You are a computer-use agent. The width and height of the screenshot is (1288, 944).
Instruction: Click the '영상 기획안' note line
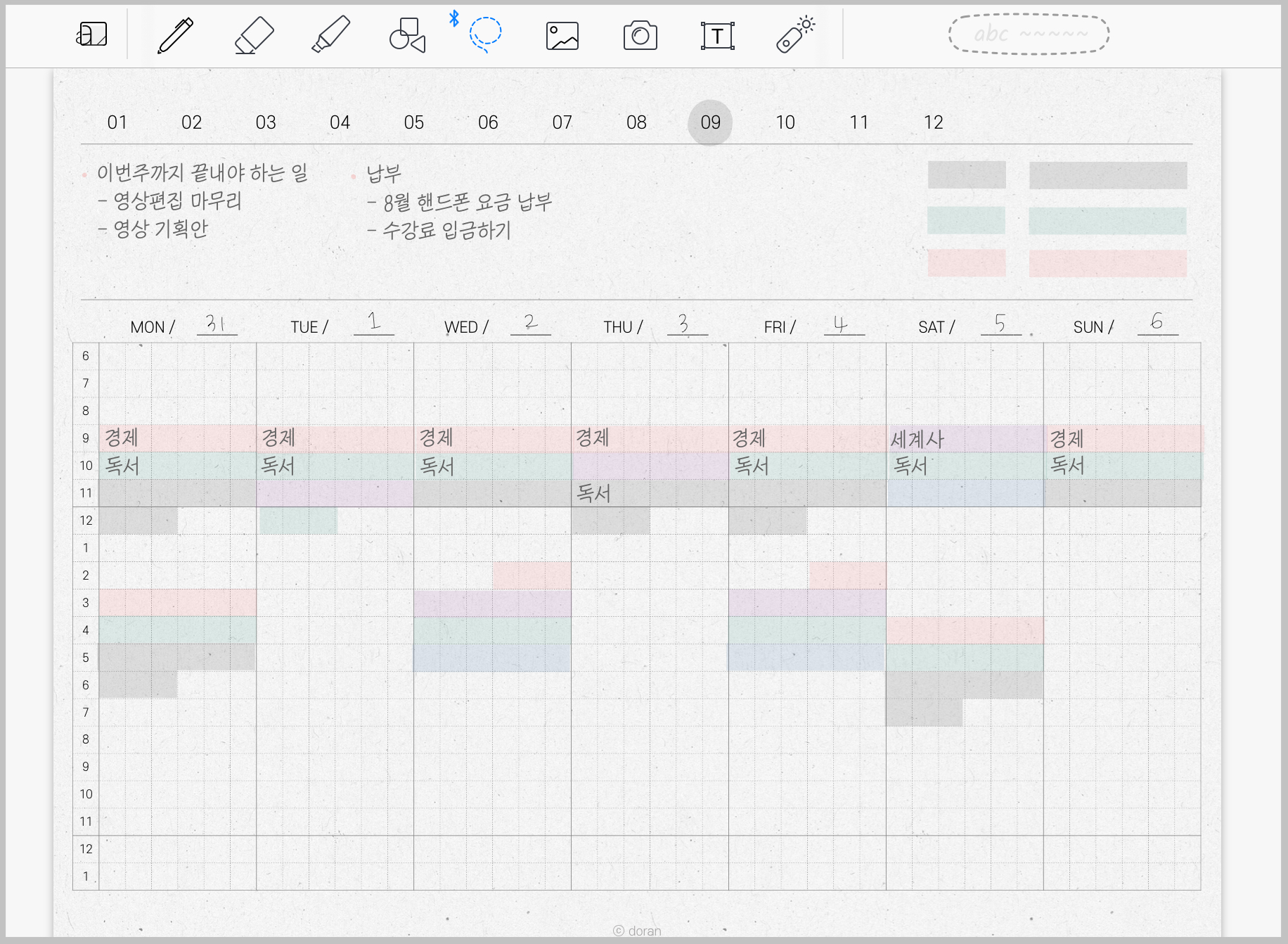[x=153, y=229]
